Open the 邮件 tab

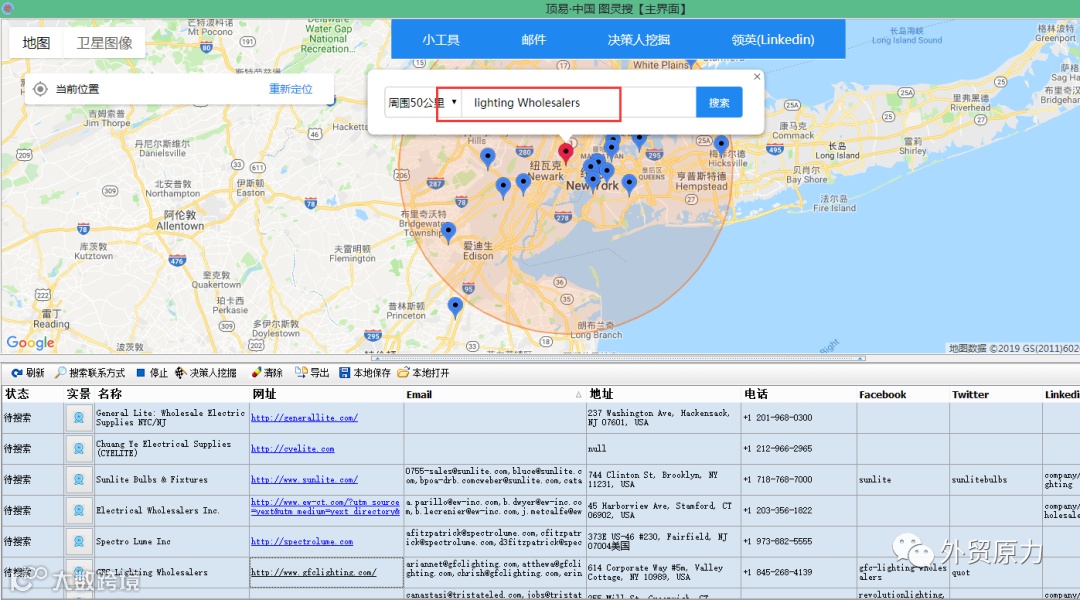pos(534,39)
